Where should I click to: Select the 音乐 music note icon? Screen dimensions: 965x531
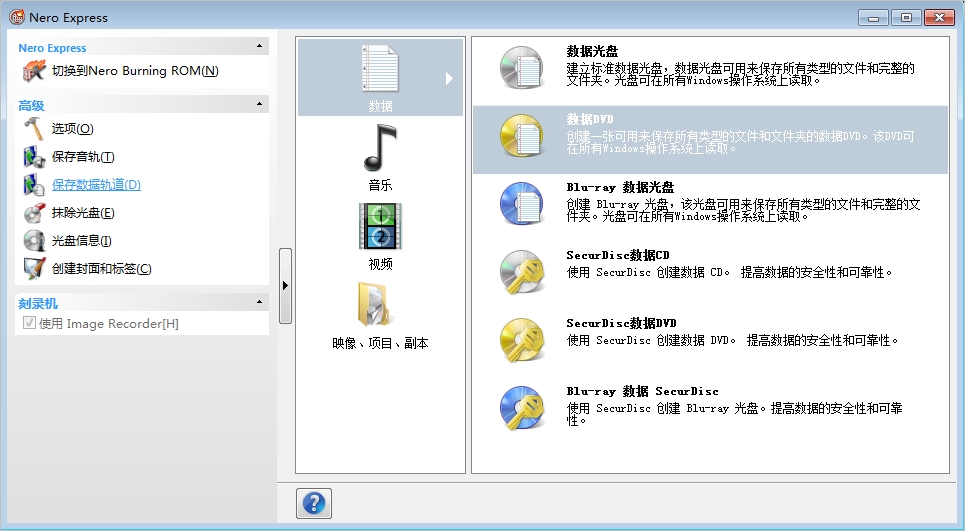[x=380, y=148]
